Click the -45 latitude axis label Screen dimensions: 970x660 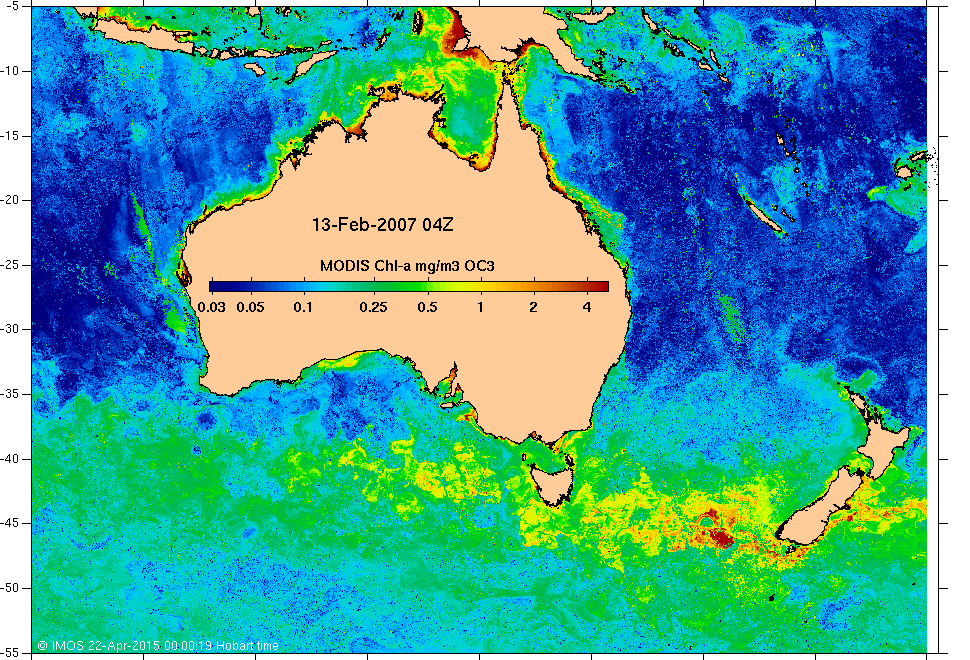[x=11, y=523]
